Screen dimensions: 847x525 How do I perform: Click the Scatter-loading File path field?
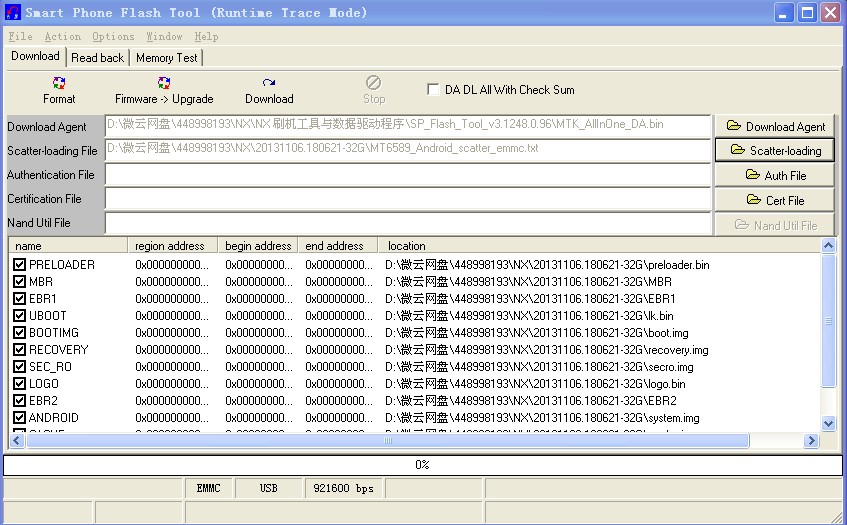408,150
